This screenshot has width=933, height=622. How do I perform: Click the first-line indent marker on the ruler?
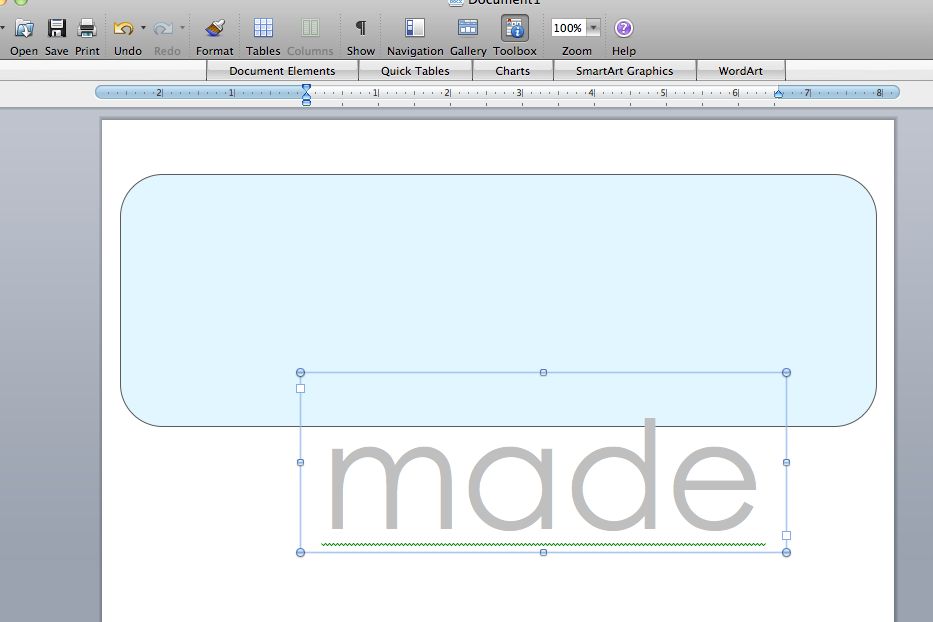306,89
